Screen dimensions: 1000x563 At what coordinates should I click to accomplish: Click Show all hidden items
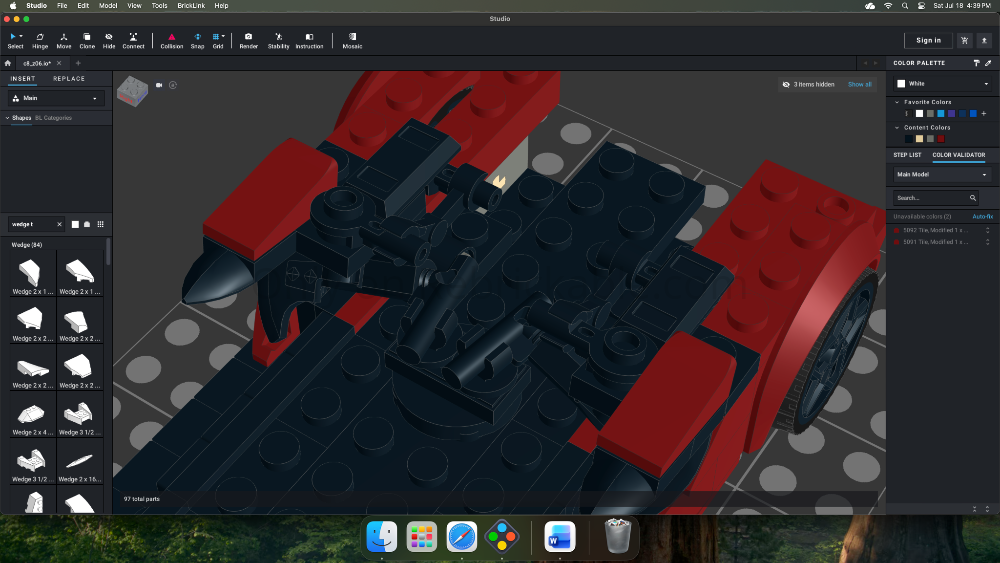[859, 84]
